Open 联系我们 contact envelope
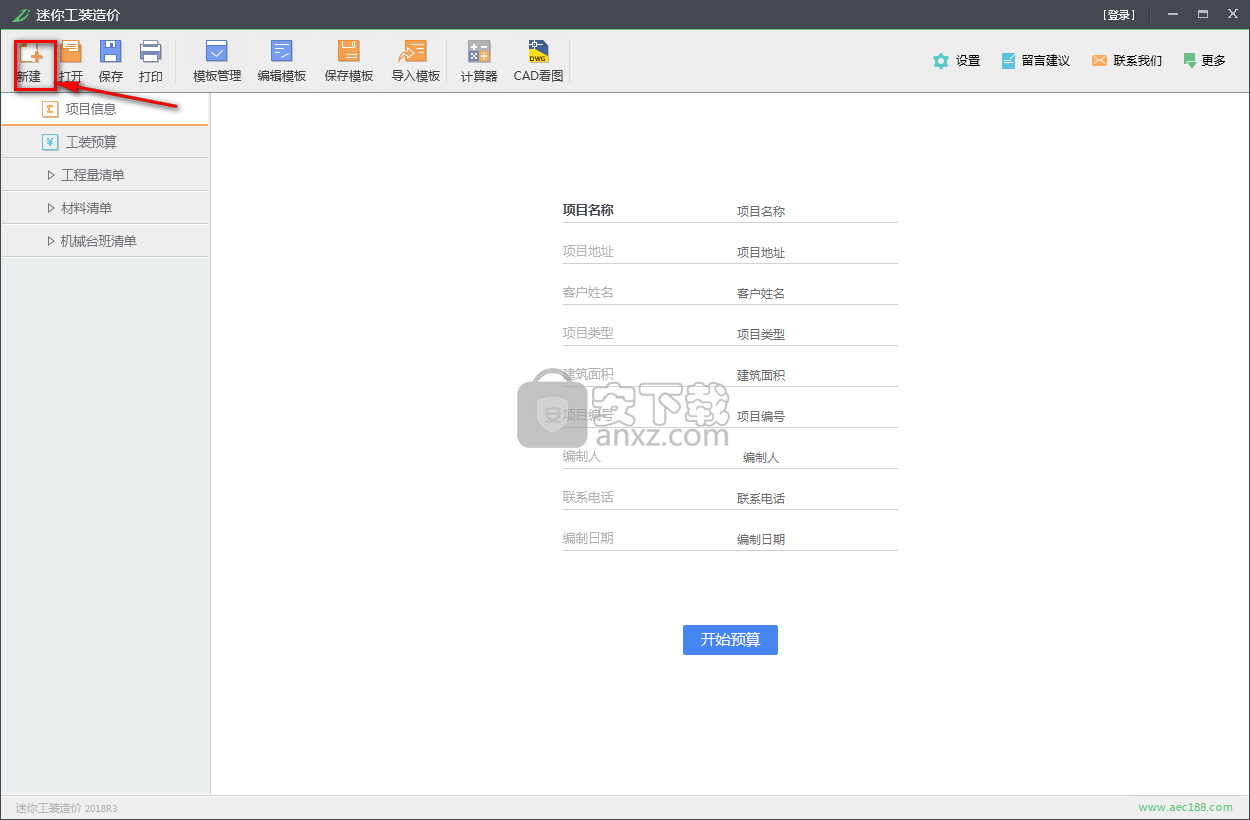 1127,61
